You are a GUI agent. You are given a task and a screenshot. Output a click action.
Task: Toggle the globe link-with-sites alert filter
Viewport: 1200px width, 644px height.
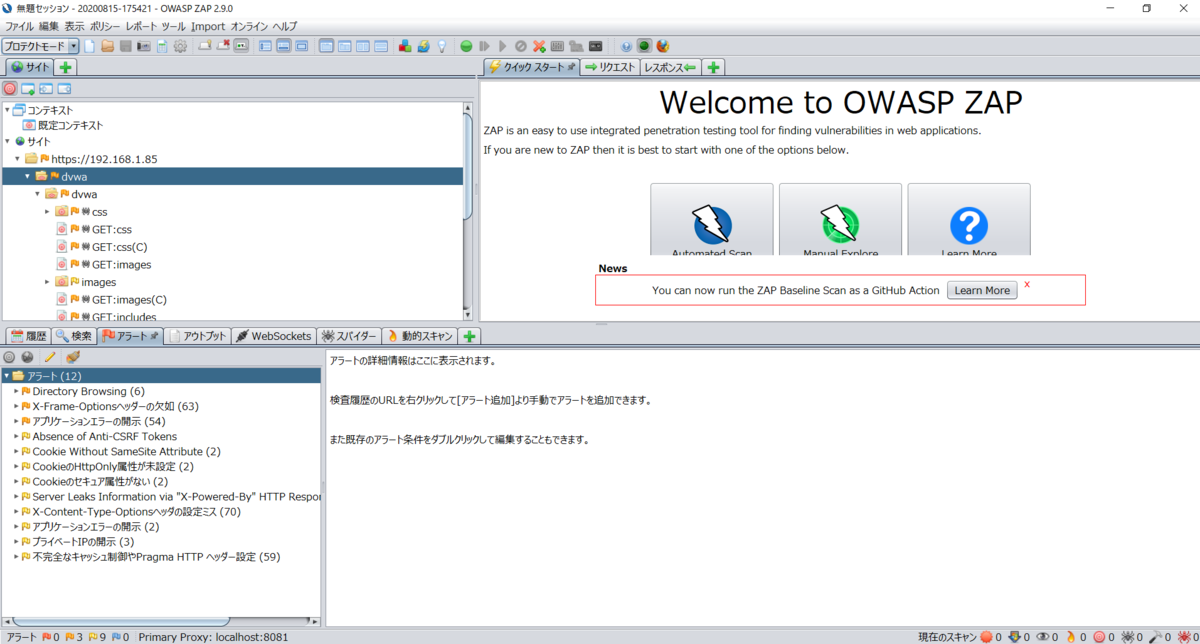(x=27, y=357)
